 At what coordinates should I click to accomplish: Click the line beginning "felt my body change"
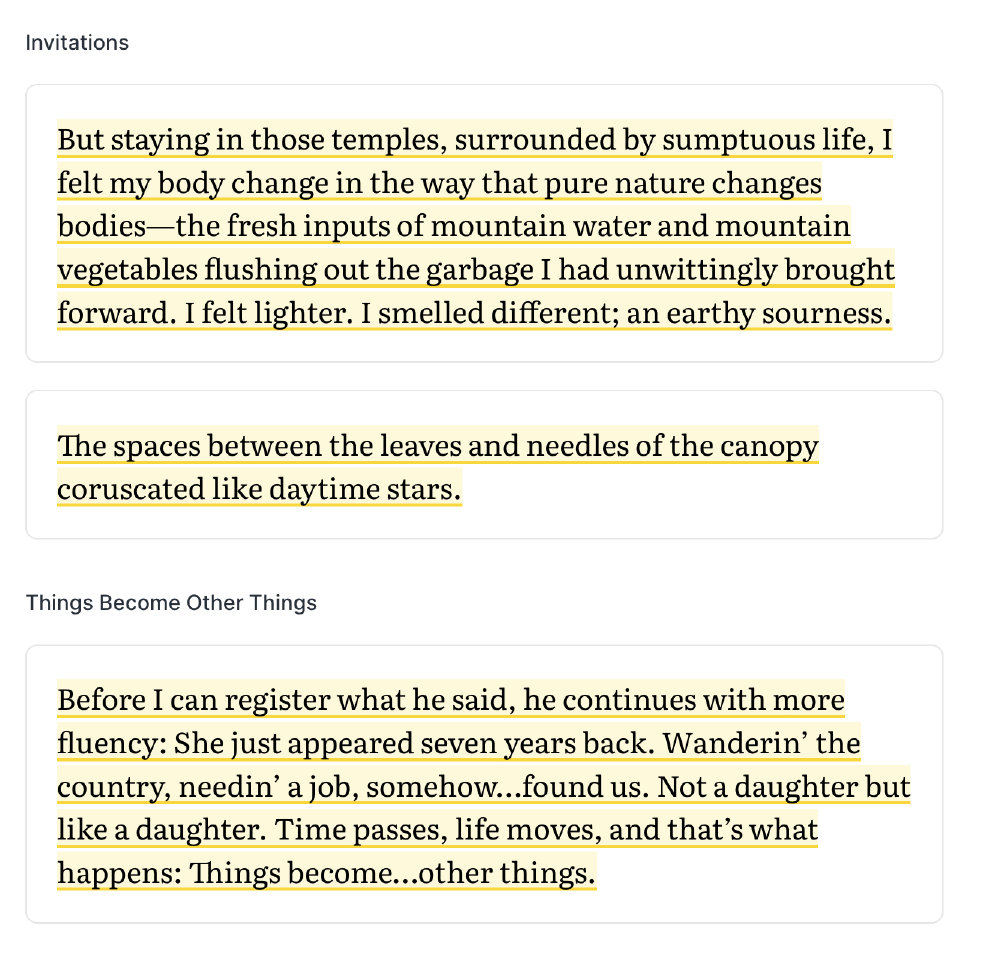[439, 184]
